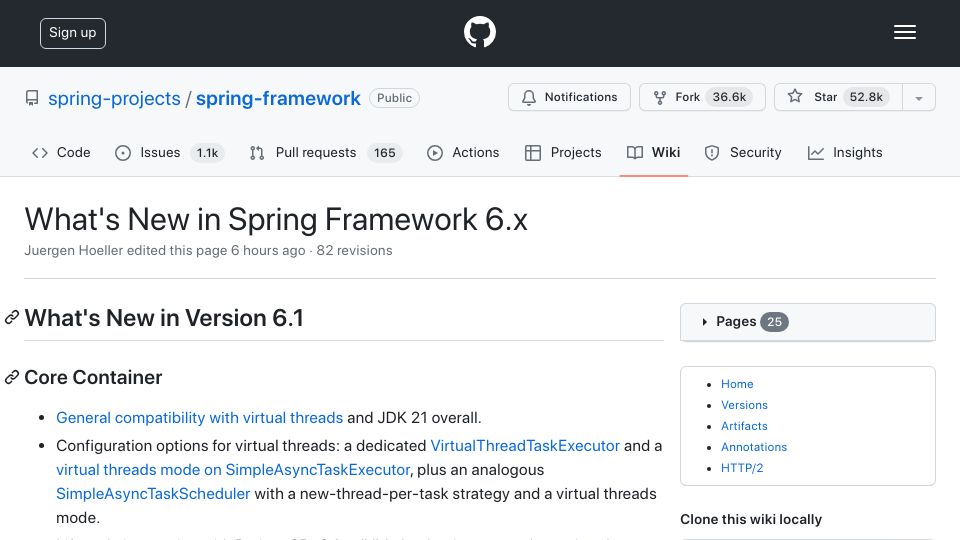The height and width of the screenshot is (540, 960).
Task: Copy anchor link for Version 6.1 heading
Action: (12, 318)
